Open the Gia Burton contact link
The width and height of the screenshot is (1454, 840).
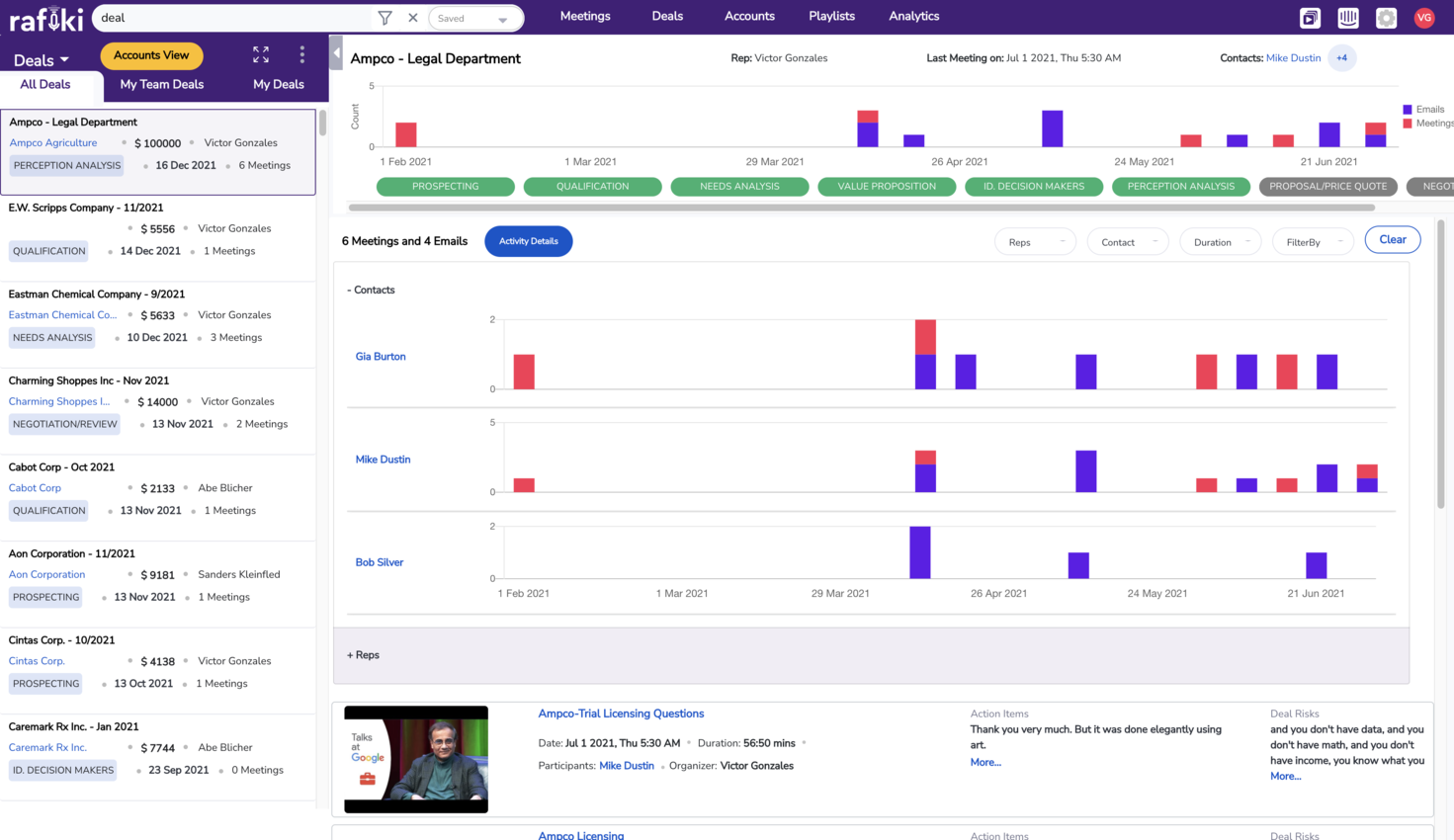coord(381,357)
